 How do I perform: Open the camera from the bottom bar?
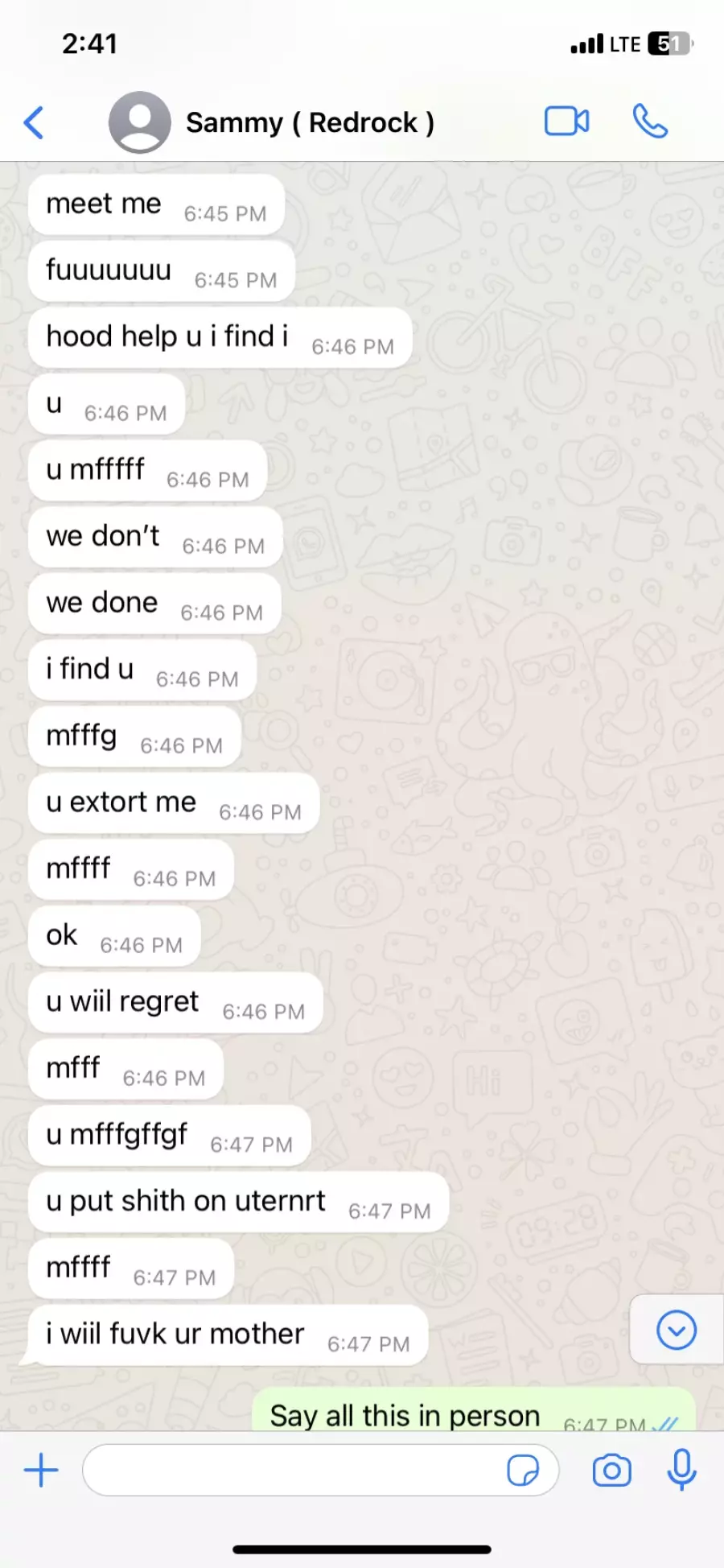[612, 1471]
